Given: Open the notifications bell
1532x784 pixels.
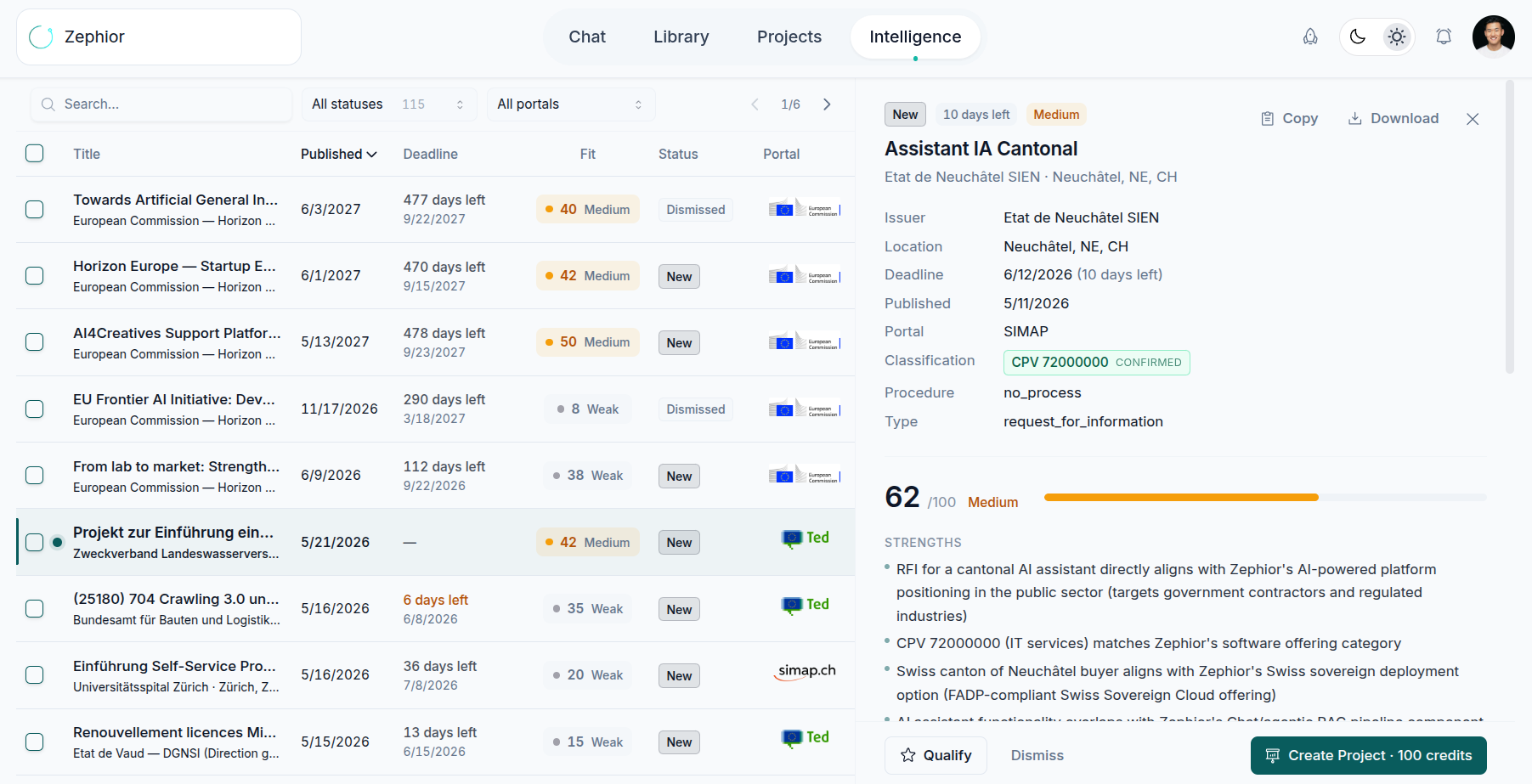Looking at the screenshot, I should (x=1444, y=37).
